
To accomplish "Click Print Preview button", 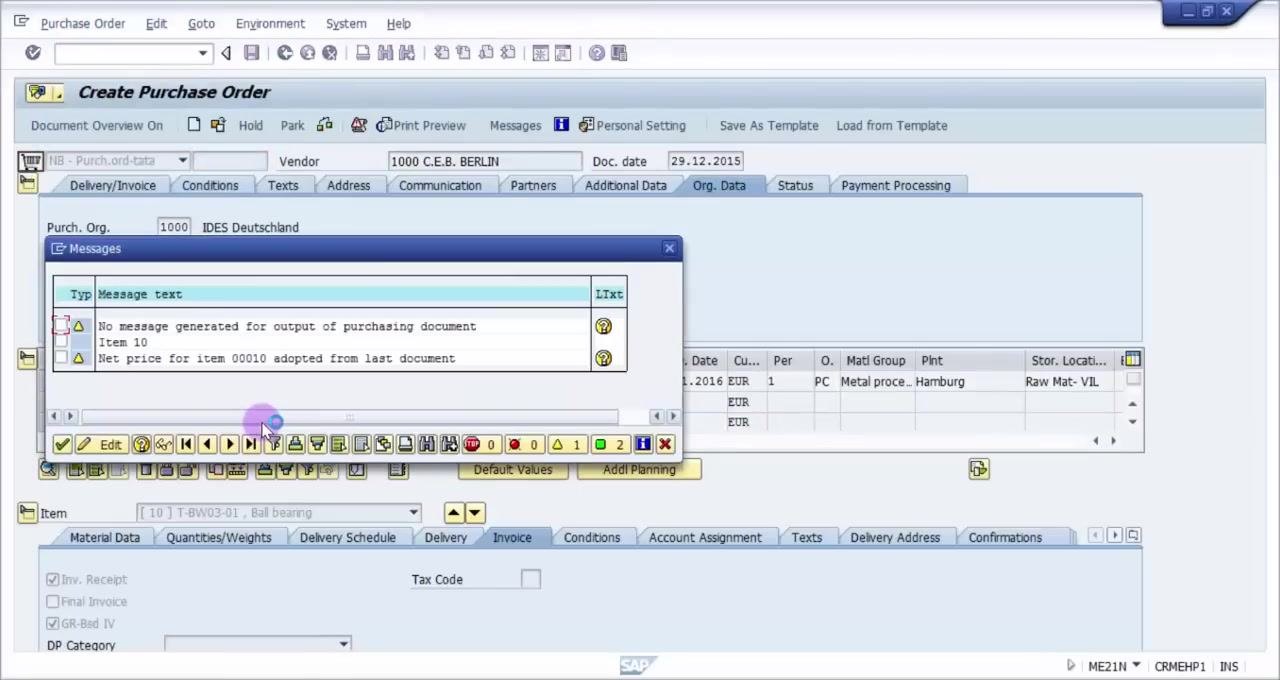I will click(x=421, y=125).
